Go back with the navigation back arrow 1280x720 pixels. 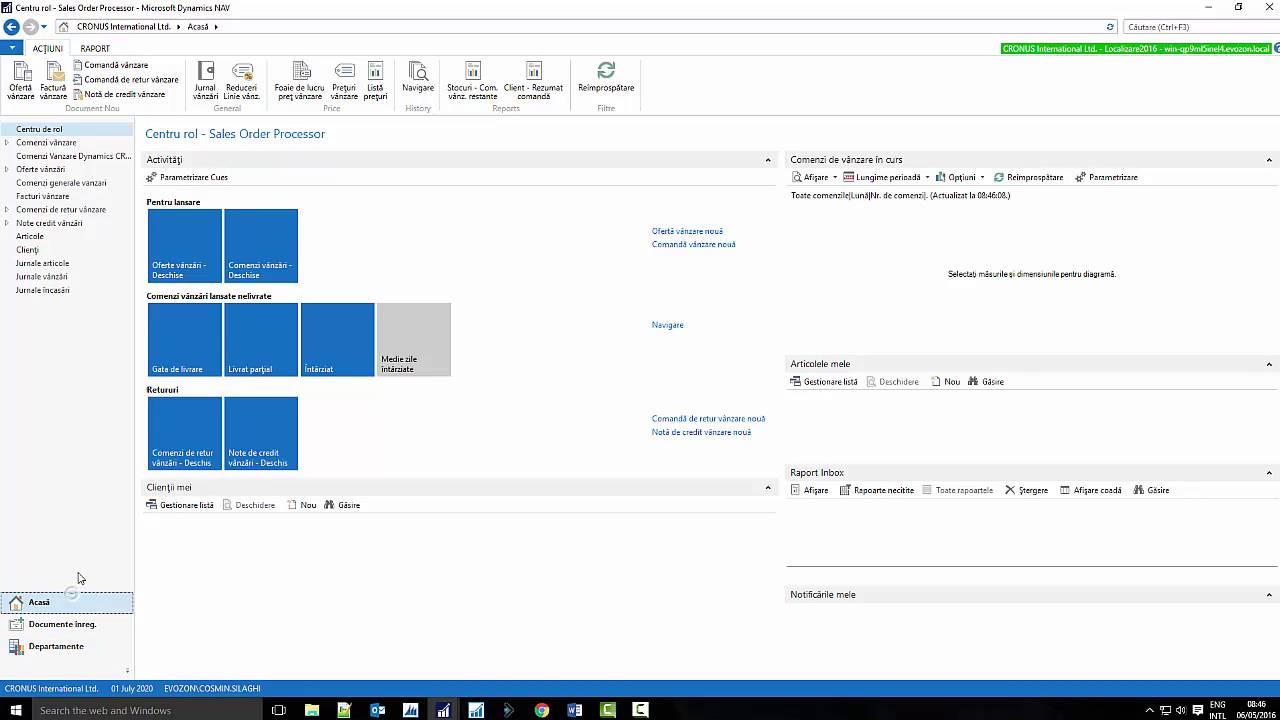pyautogui.click(x=11, y=27)
